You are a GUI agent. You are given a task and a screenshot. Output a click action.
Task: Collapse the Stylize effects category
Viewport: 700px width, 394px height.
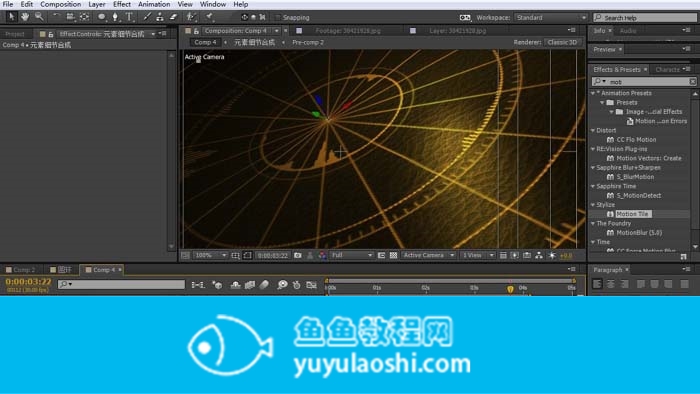(x=593, y=205)
